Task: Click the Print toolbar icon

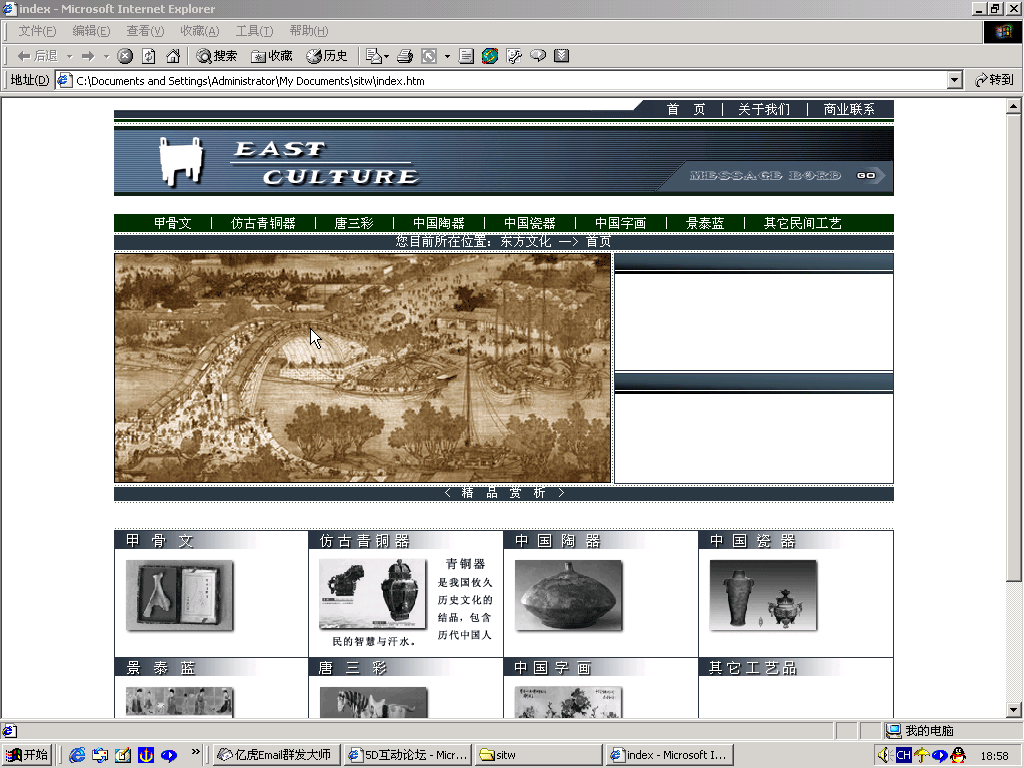Action: point(405,56)
